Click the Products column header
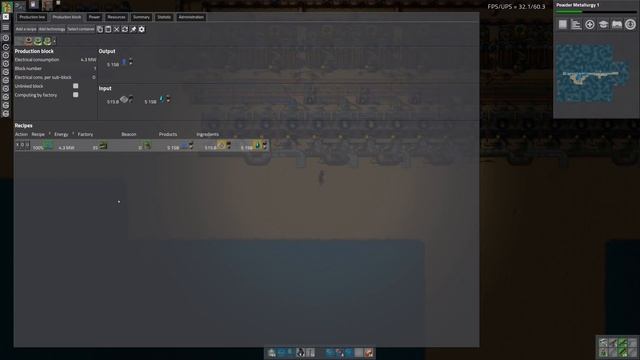This screenshot has height=360, width=640. (x=168, y=134)
